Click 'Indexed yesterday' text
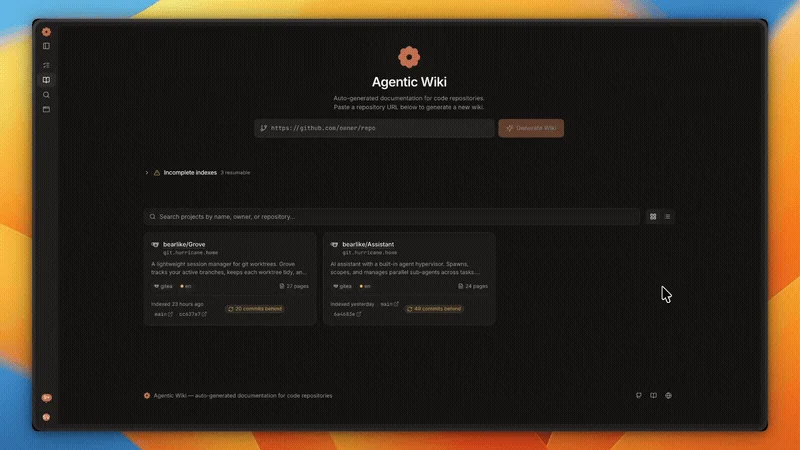800x450 pixels. [352, 304]
